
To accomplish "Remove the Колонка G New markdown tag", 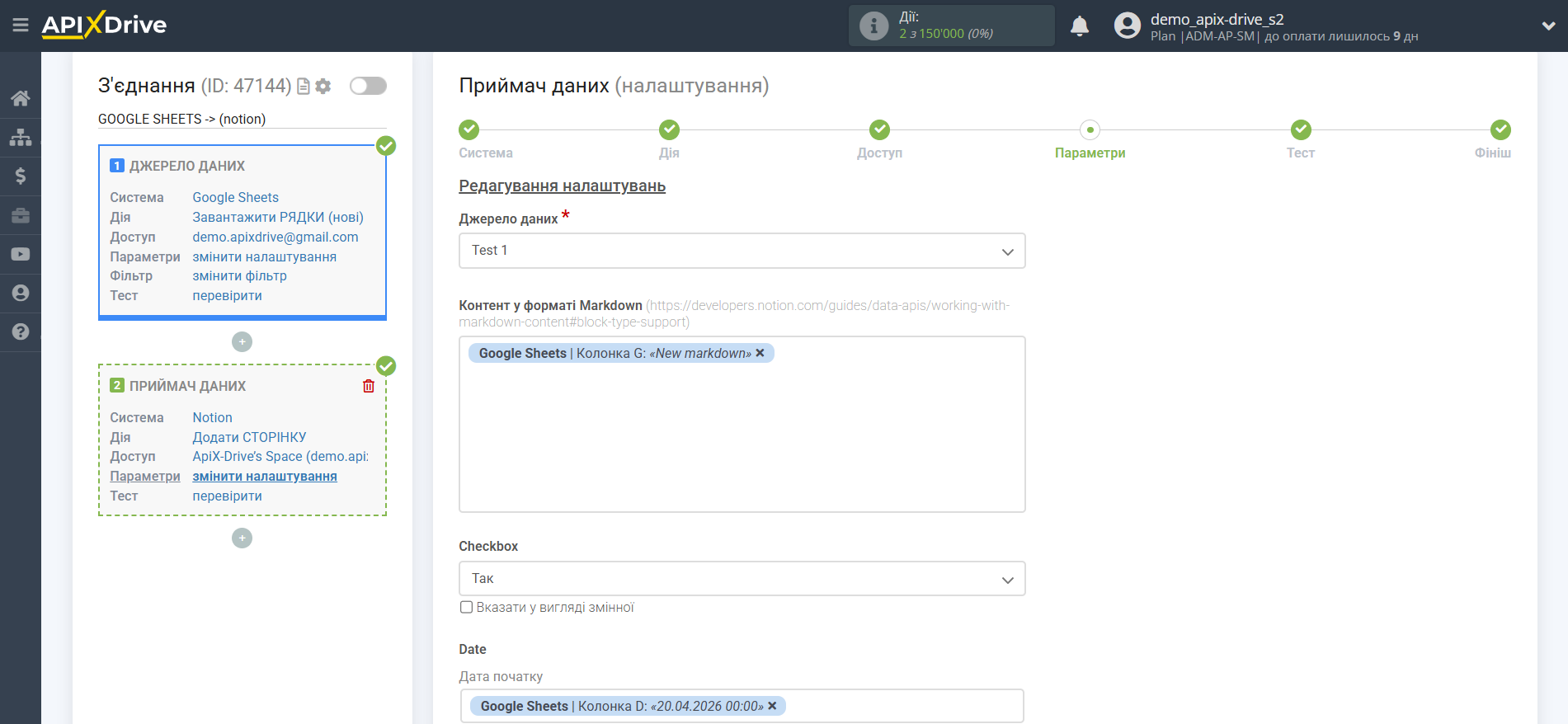I will coord(760,353).
